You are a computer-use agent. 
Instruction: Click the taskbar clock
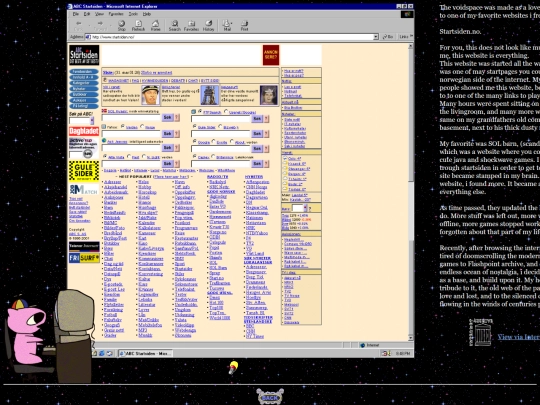click(x=402, y=353)
